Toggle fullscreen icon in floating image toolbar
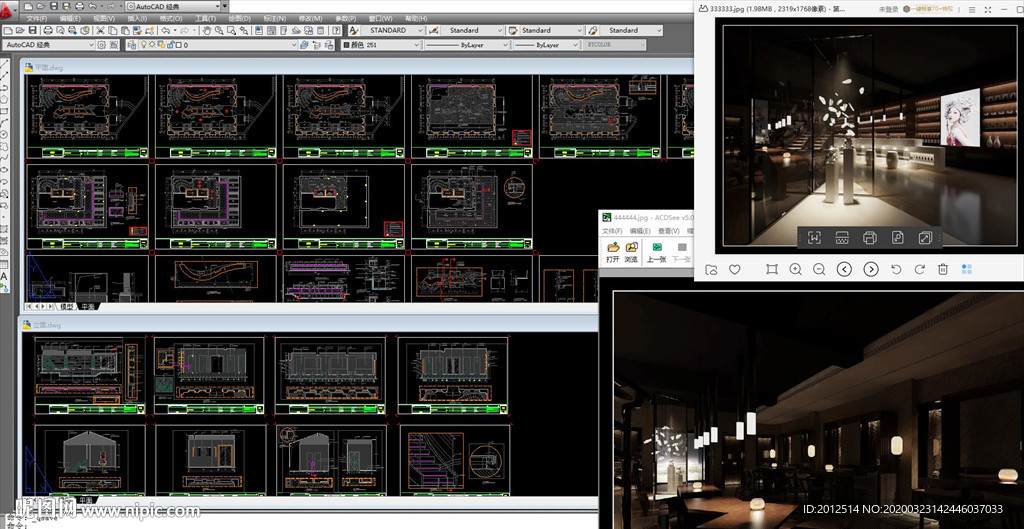The height and width of the screenshot is (529, 1024). (x=925, y=237)
